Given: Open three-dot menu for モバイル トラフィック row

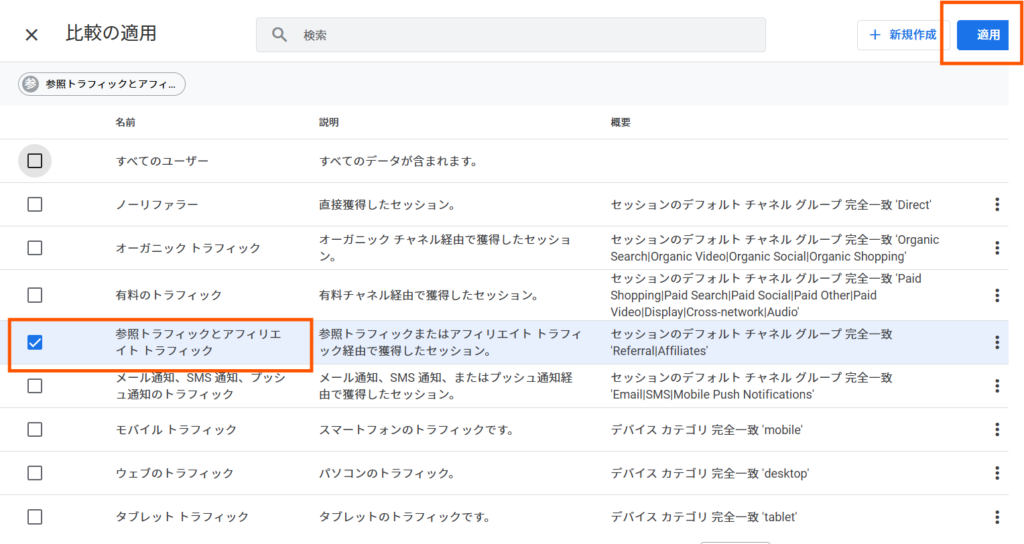Looking at the screenshot, I should coord(996,430).
